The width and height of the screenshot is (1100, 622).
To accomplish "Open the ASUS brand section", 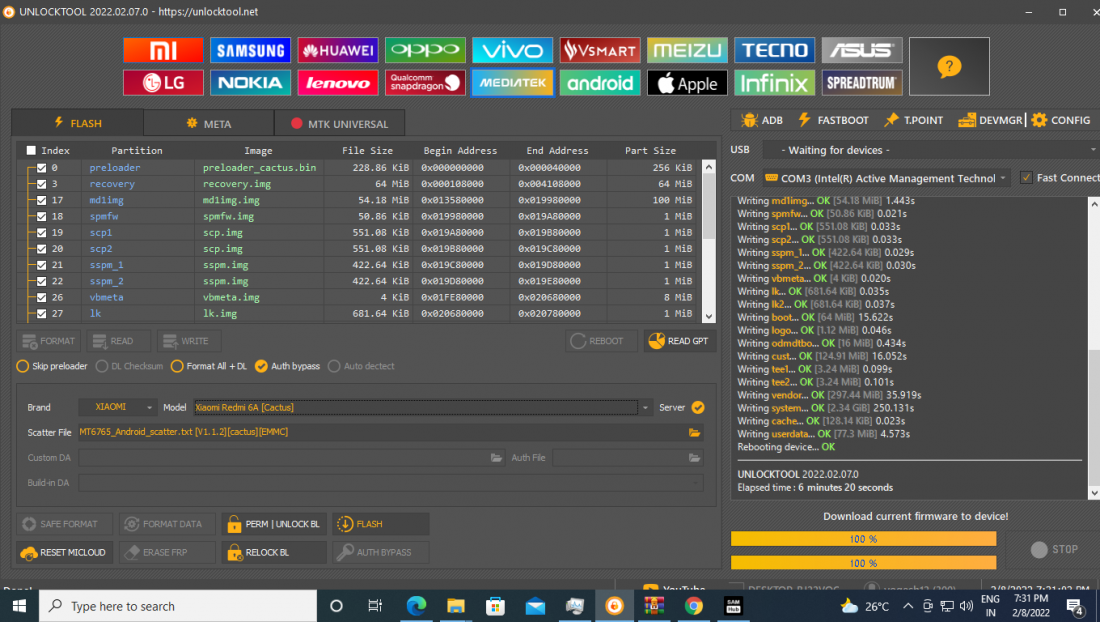I will (861, 50).
